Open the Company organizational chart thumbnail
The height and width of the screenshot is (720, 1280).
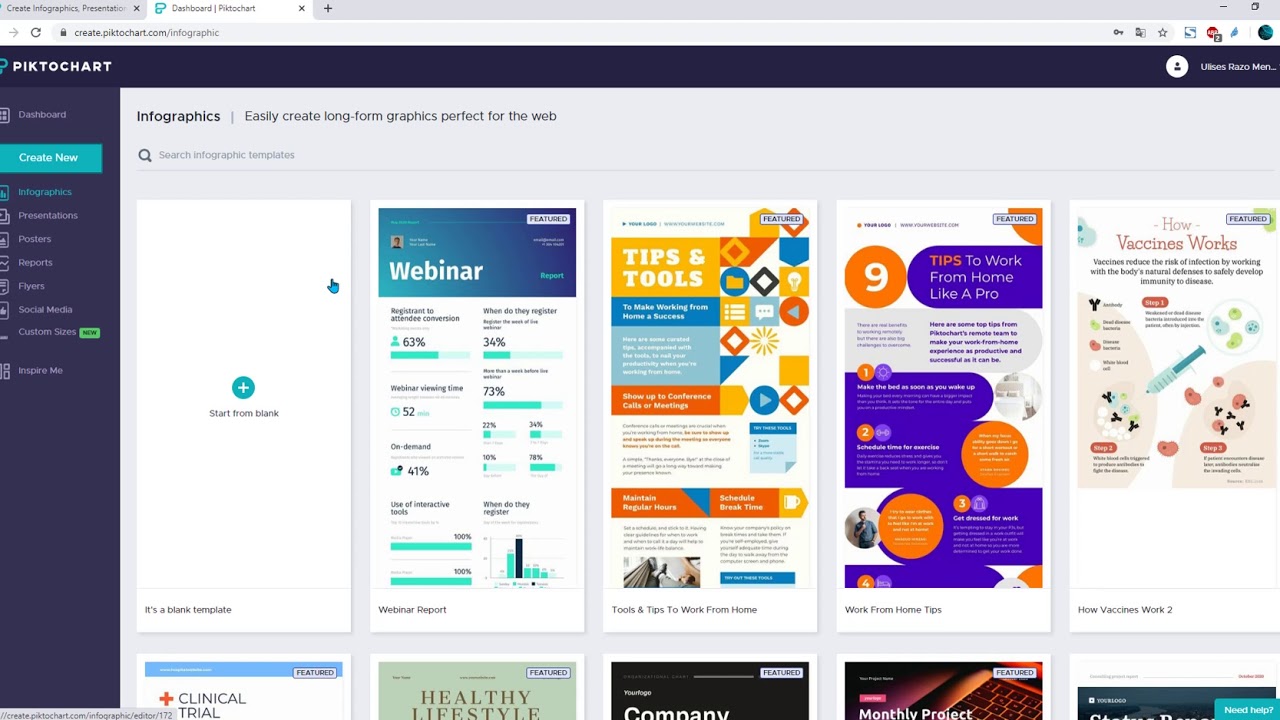[x=710, y=691]
